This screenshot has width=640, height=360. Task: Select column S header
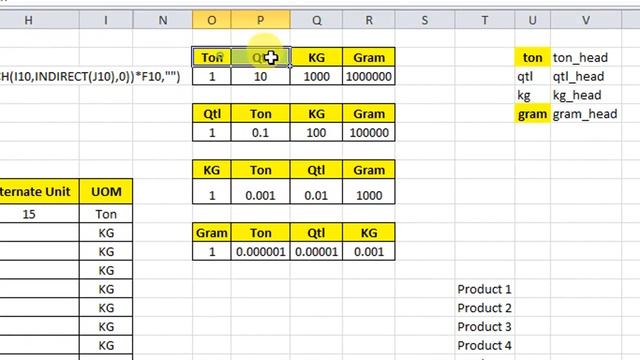(425, 20)
